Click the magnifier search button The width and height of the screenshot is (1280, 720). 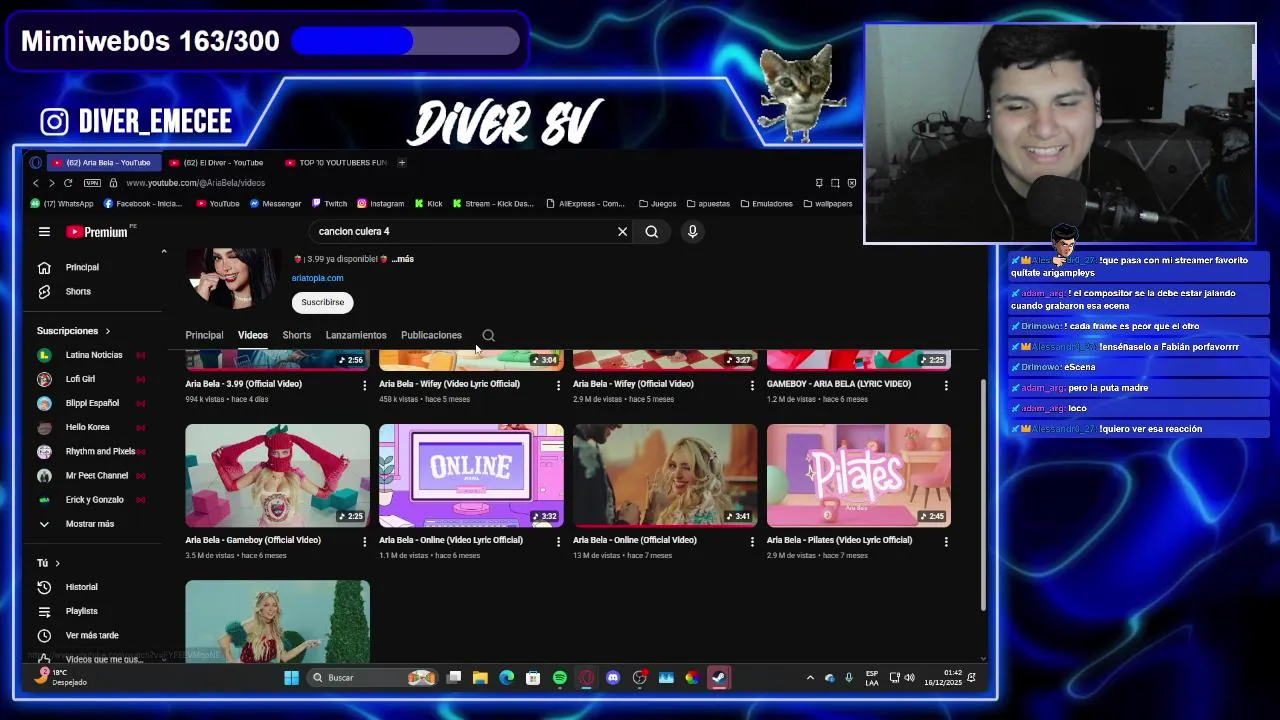pos(652,232)
